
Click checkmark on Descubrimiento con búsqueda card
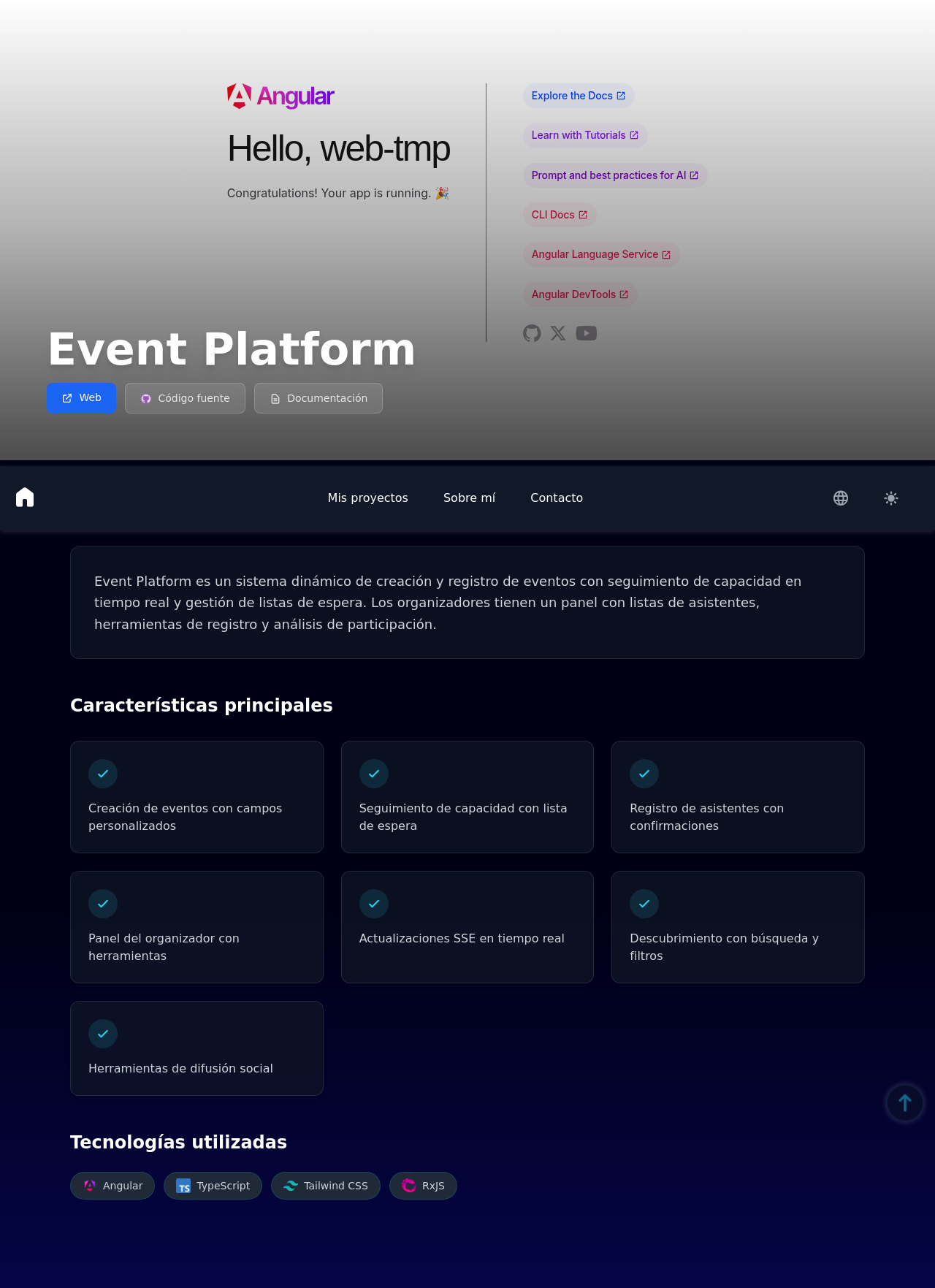pyautogui.click(x=644, y=904)
